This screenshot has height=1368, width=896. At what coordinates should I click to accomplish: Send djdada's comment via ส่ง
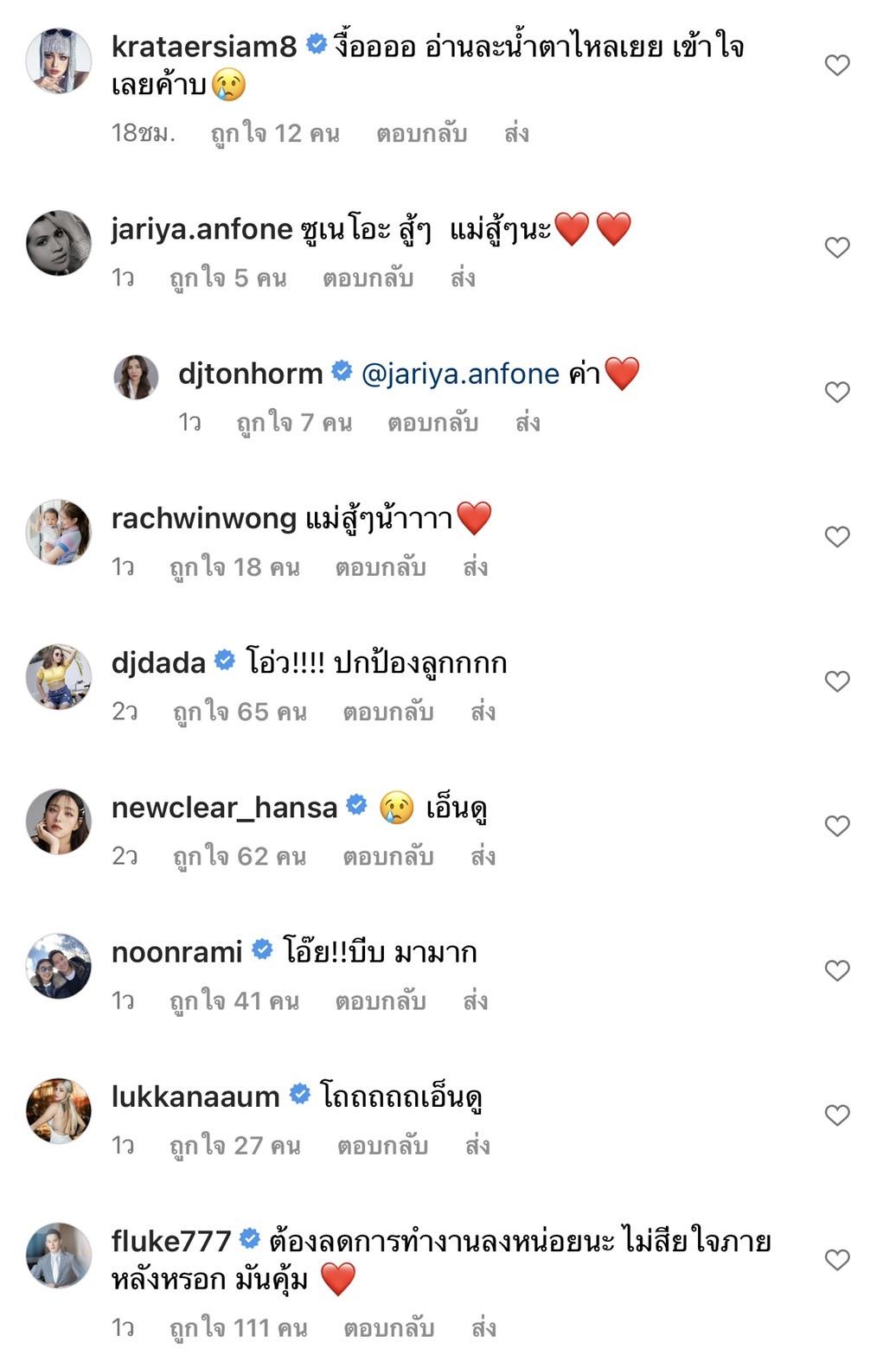click(483, 712)
